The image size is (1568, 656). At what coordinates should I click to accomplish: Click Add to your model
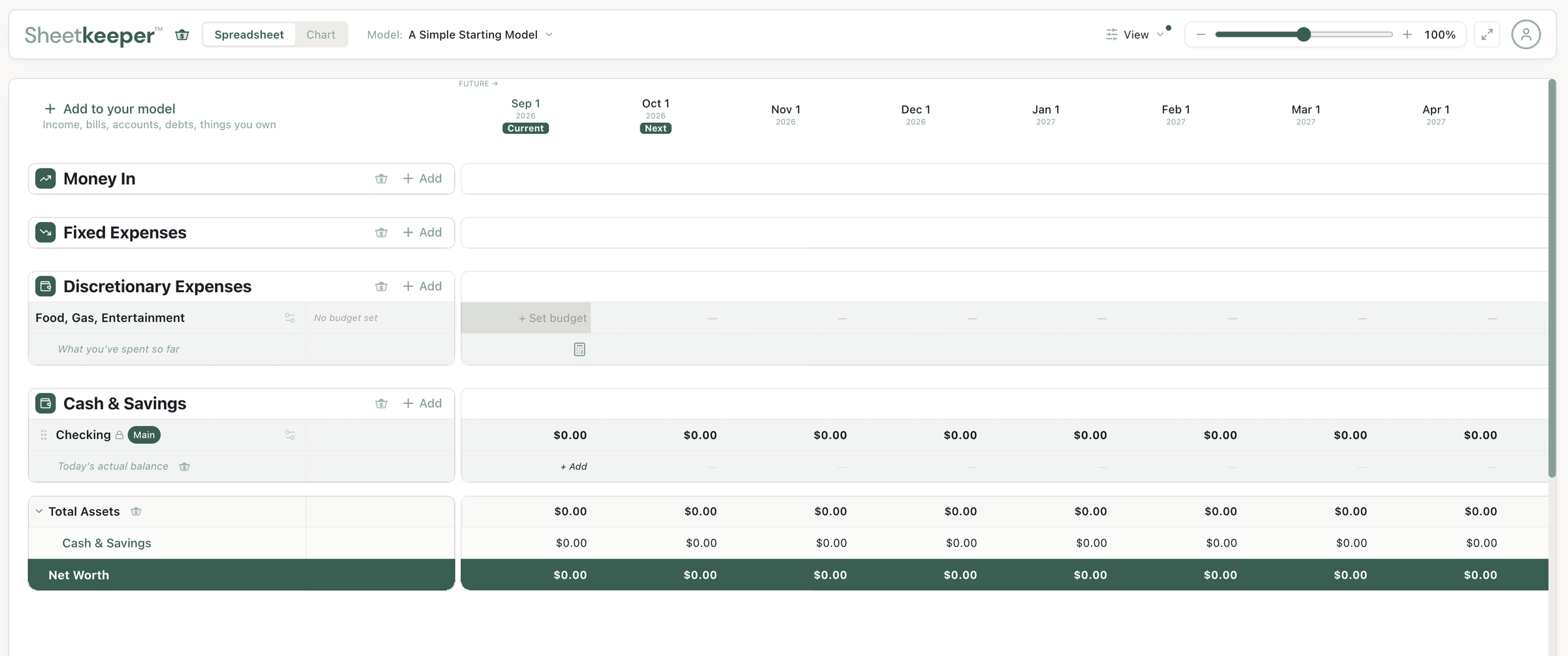pos(110,108)
